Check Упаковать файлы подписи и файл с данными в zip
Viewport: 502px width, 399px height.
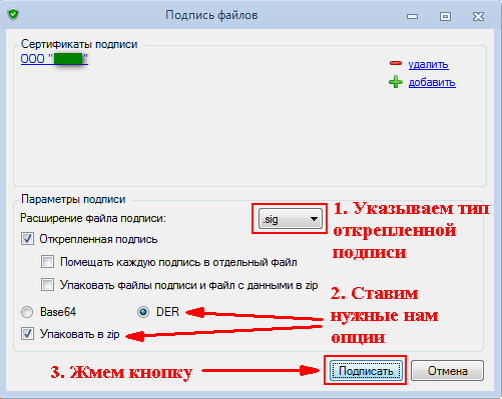[47, 285]
